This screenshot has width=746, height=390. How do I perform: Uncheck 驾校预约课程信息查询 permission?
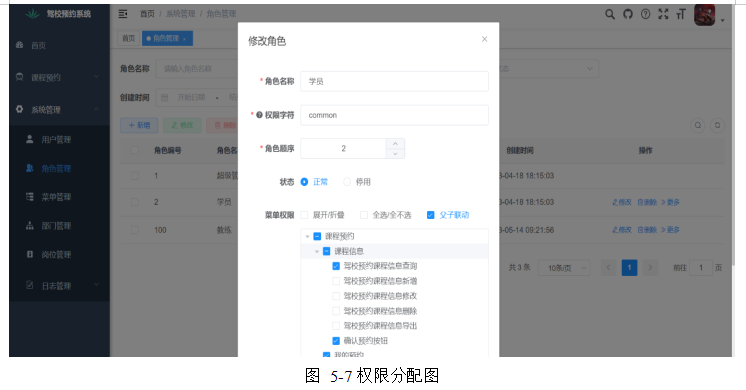click(336, 266)
